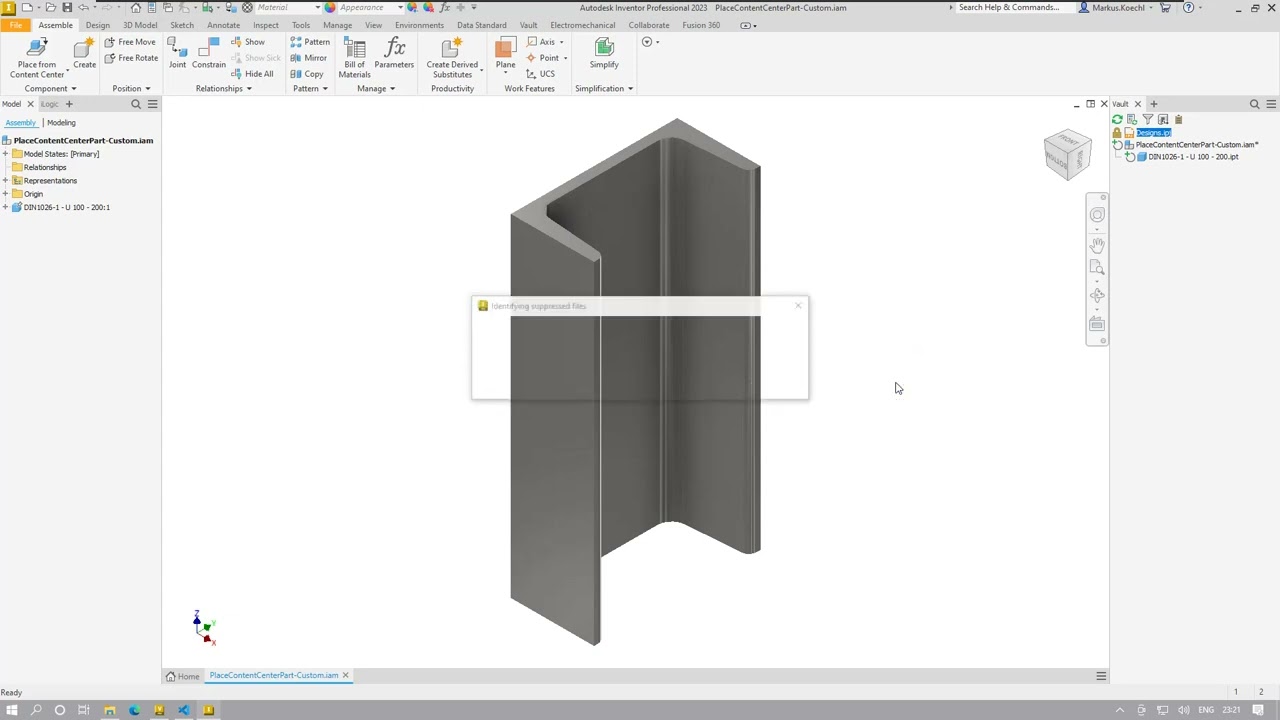Switch to the iLogic browser tab

tap(49, 104)
